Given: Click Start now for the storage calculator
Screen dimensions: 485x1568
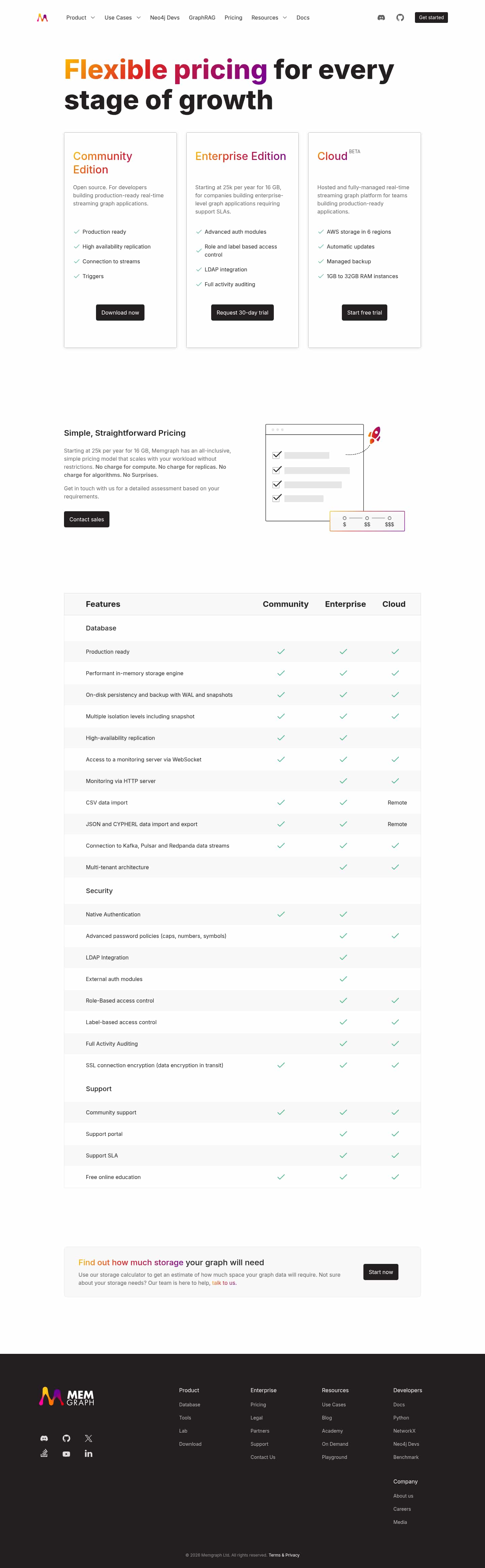Looking at the screenshot, I should pyautogui.click(x=380, y=1272).
